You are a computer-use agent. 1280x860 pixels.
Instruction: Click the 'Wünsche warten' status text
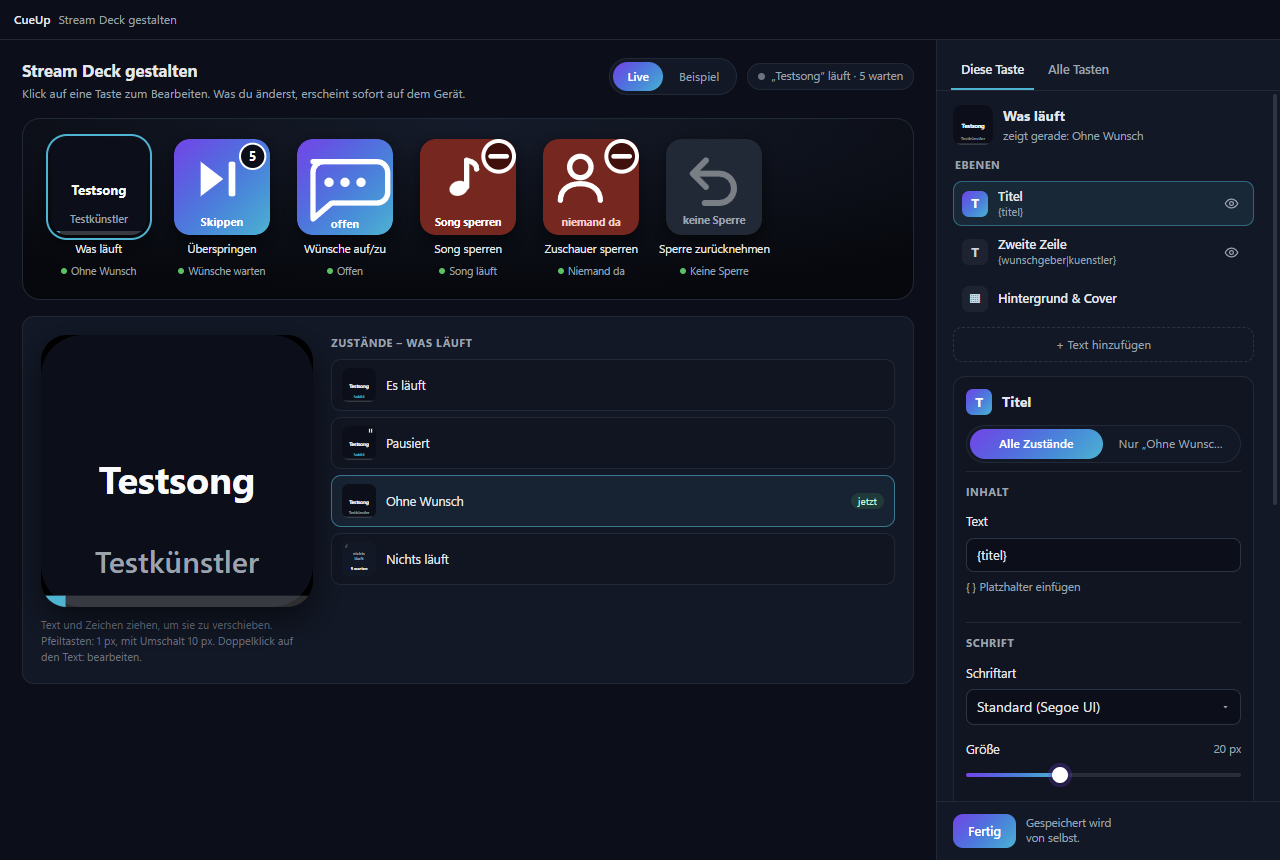point(227,271)
